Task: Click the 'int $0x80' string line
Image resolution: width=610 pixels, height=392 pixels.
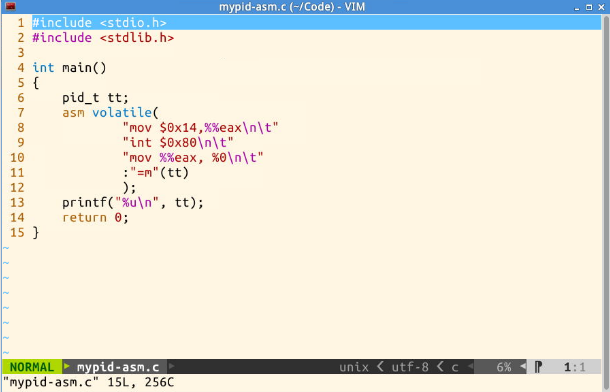Action: pos(178,143)
